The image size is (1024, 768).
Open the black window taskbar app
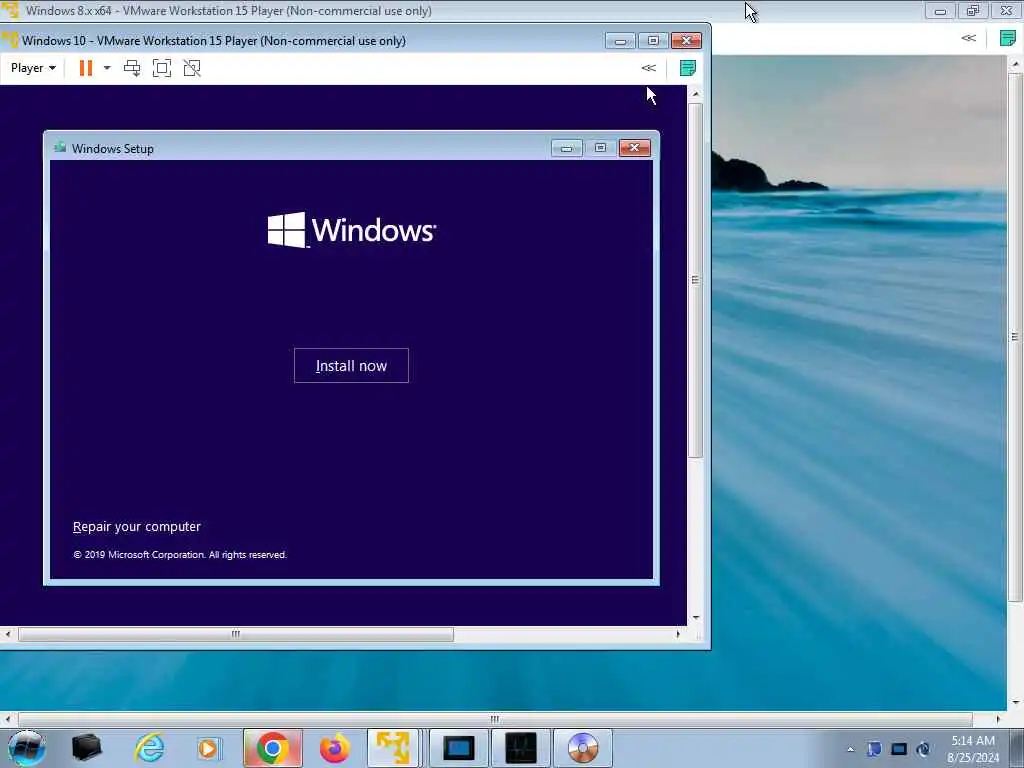[x=520, y=748]
